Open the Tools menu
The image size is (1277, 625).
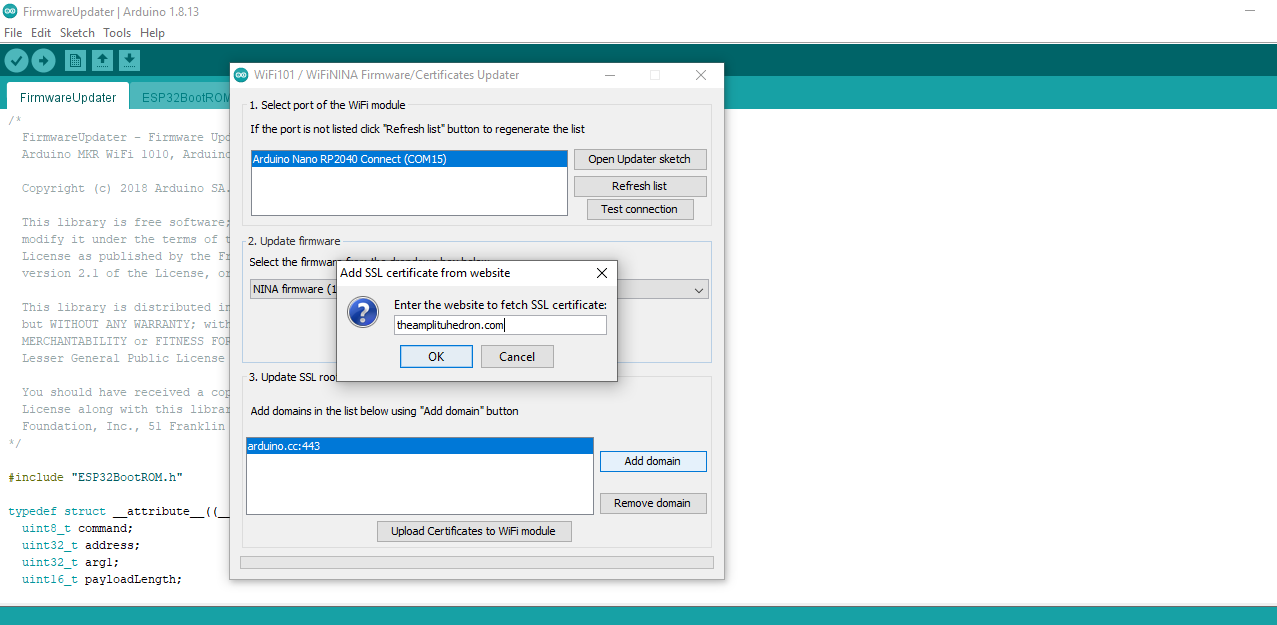116,33
